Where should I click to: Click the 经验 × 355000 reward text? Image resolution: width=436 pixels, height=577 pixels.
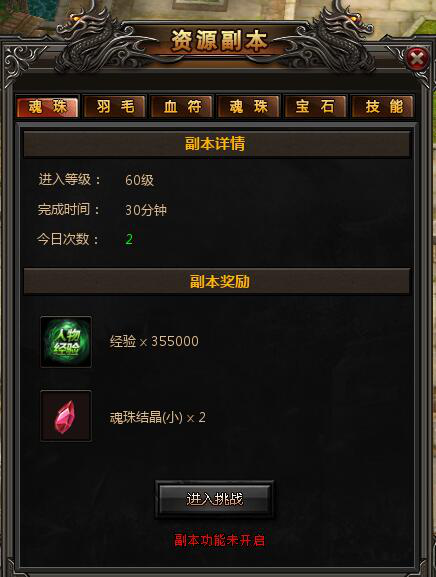click(x=154, y=341)
